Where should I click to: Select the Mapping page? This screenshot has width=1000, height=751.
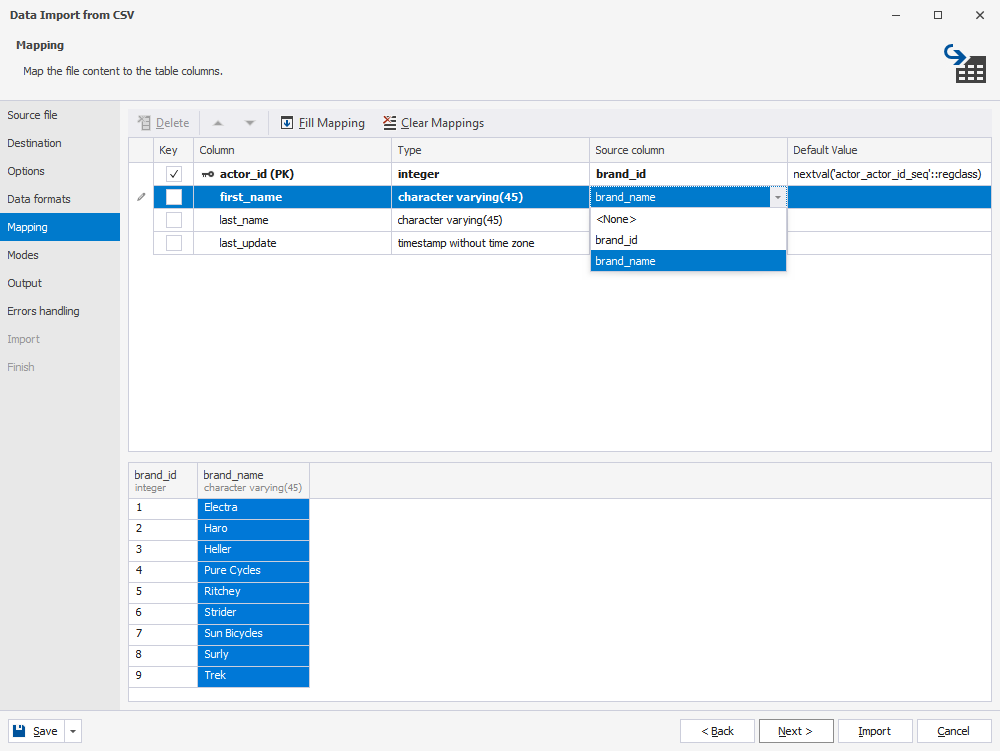click(60, 227)
